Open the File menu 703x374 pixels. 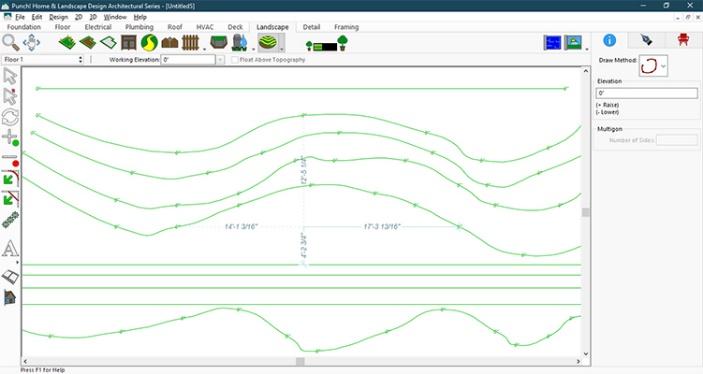click(20, 17)
